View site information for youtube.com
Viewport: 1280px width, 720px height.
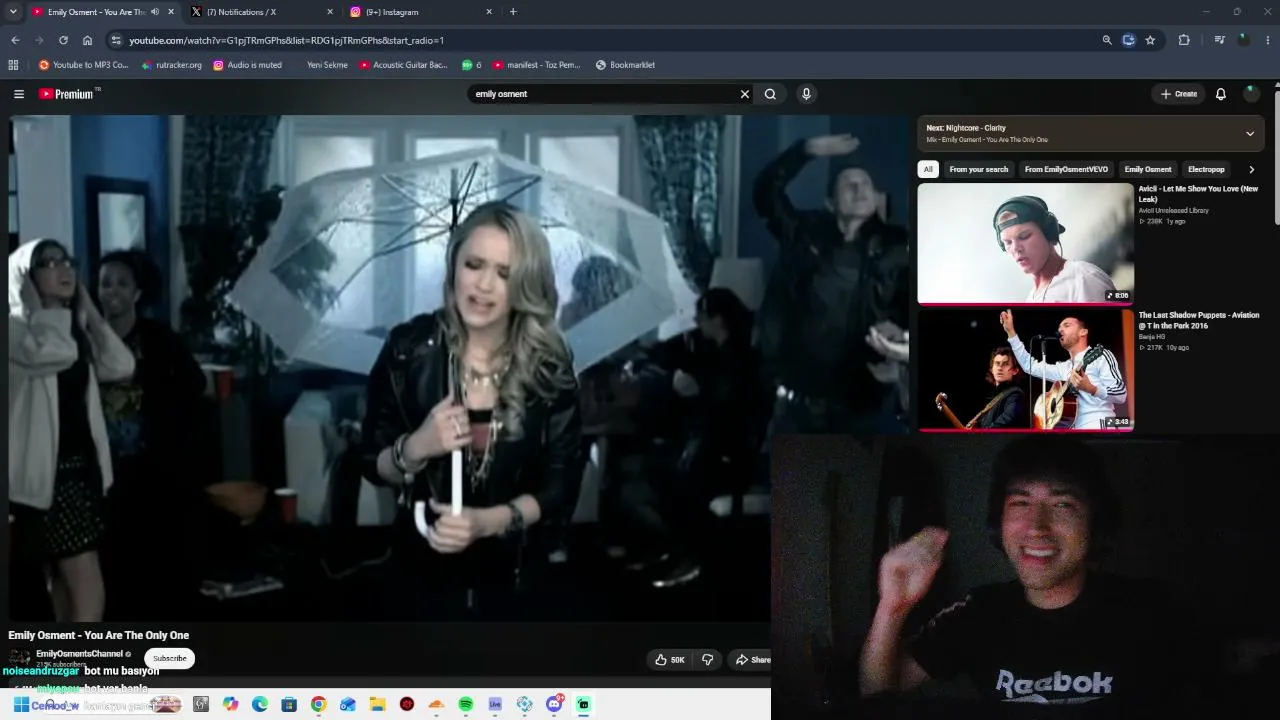click(116, 40)
